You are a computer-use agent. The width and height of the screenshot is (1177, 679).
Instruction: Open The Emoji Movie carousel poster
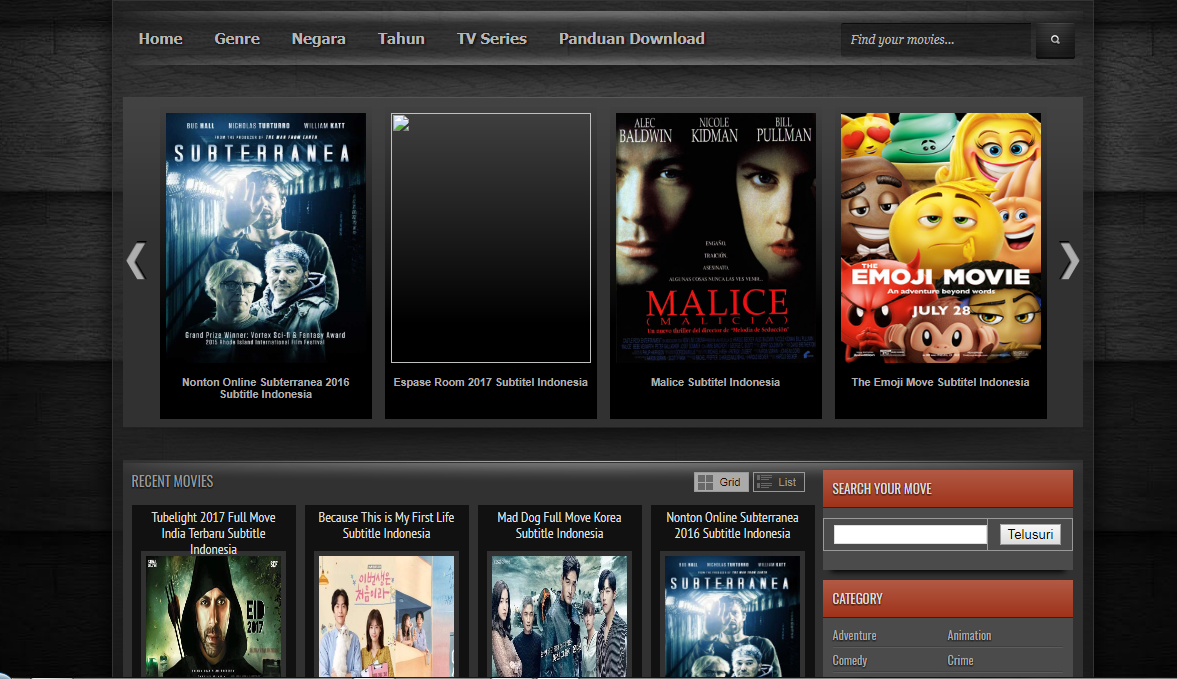[x=941, y=238]
